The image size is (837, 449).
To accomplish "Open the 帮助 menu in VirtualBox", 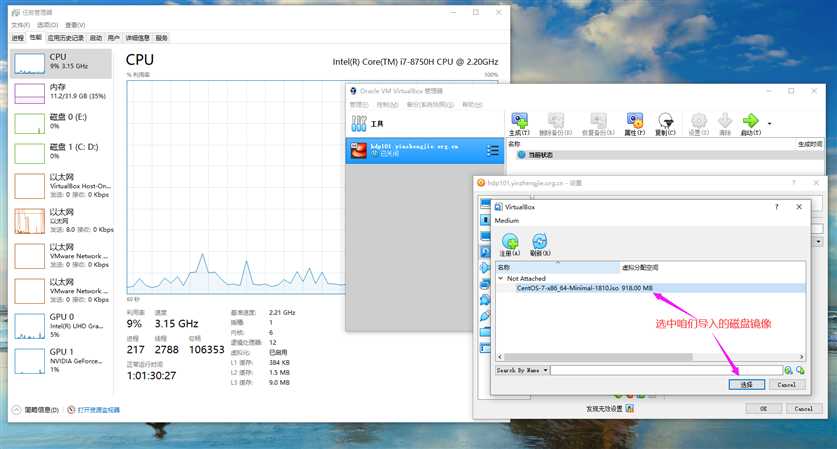I will click(x=472, y=104).
